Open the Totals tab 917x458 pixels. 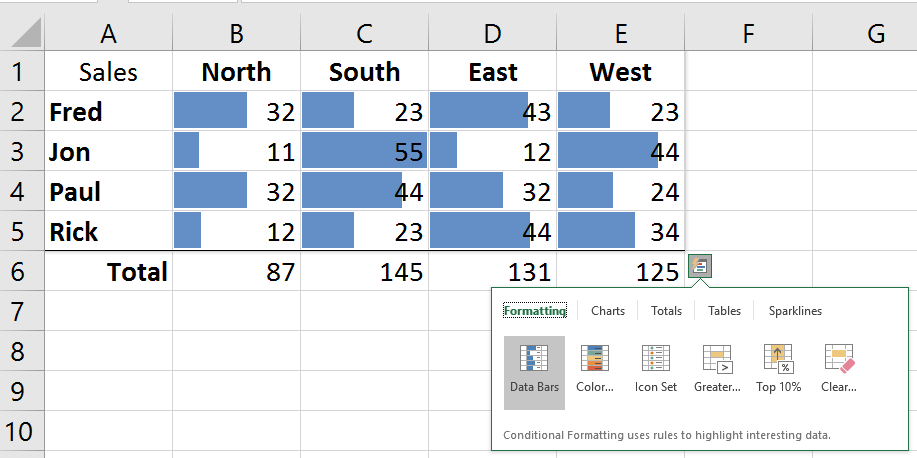[666, 311]
